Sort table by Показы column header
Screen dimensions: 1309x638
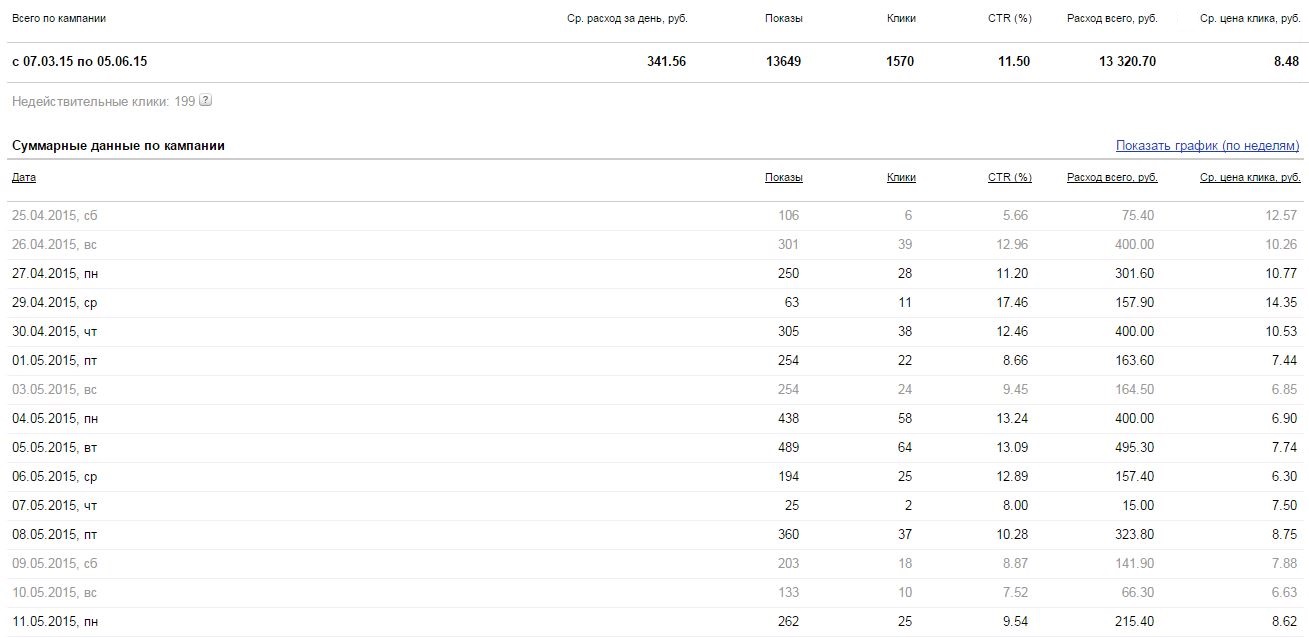783,177
